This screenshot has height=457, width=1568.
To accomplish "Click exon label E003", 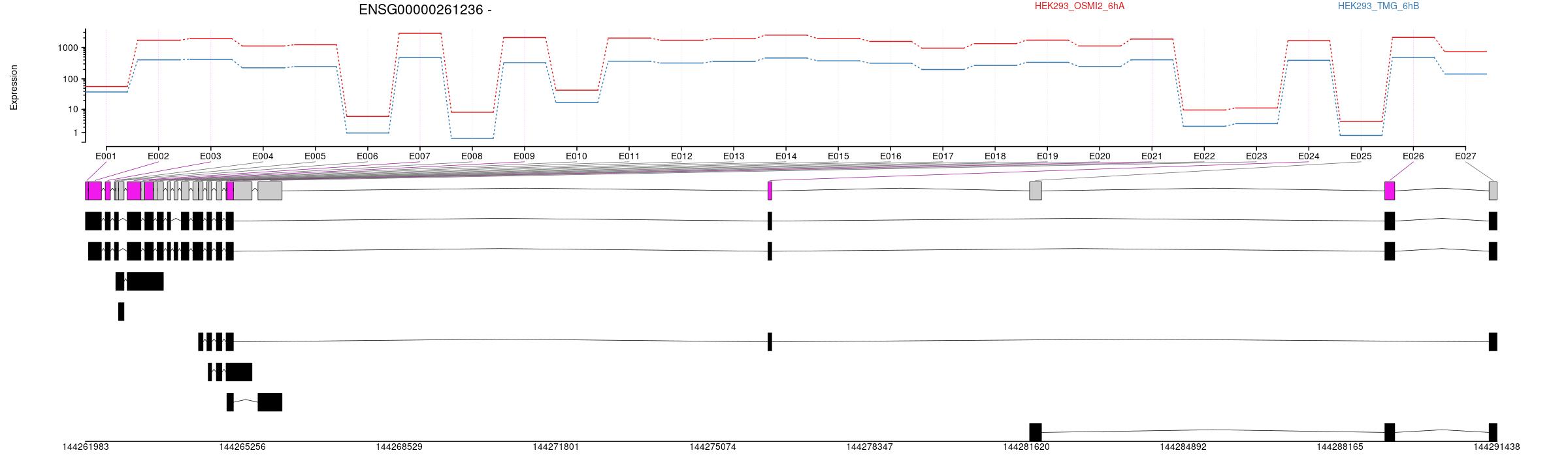I will pyautogui.click(x=210, y=157).
